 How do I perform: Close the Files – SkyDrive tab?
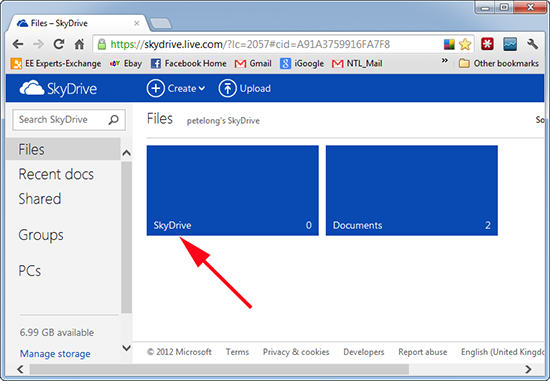coord(137,24)
